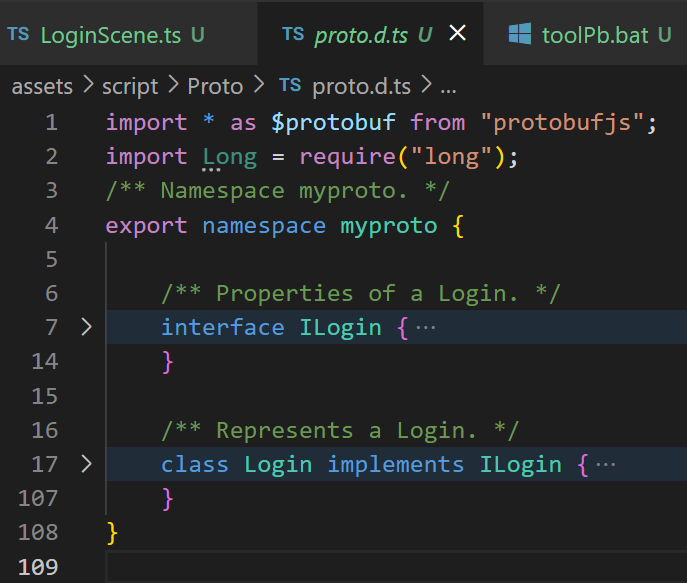Click the TS file icon in breadcrumb
The image size is (687, 583).
click(x=290, y=86)
